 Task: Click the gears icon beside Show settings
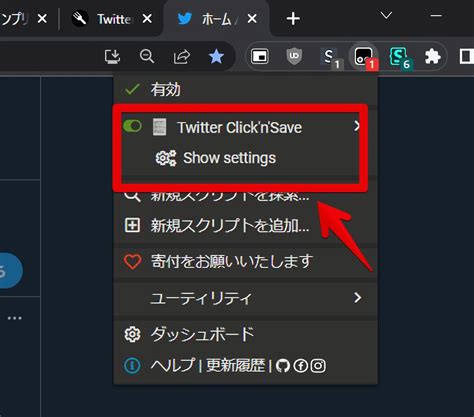pyautogui.click(x=166, y=158)
